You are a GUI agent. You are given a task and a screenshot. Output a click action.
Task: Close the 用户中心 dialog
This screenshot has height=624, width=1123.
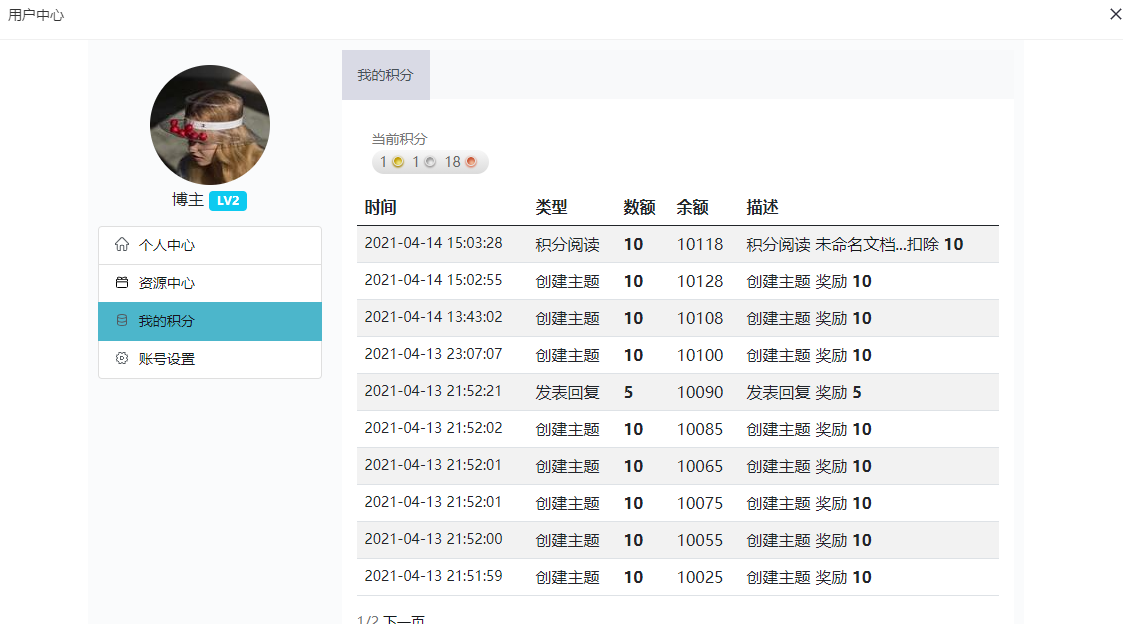click(1115, 14)
